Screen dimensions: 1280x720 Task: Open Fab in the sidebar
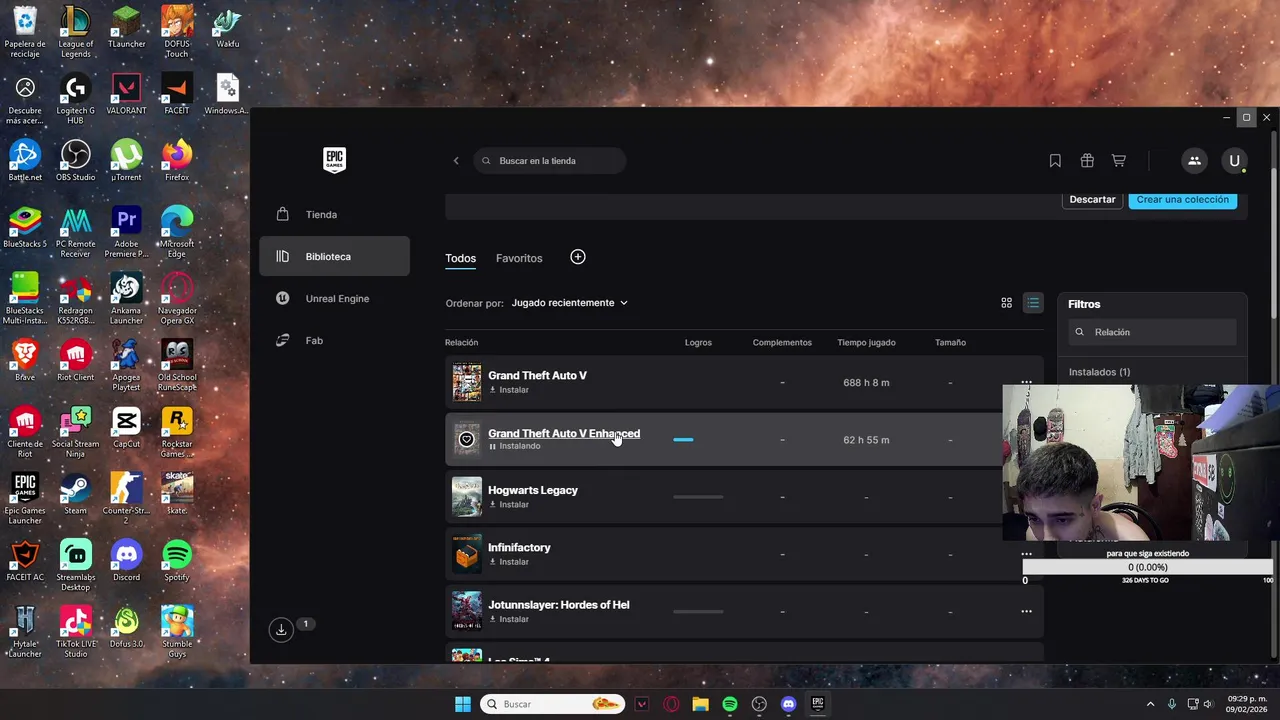pyautogui.click(x=334, y=340)
